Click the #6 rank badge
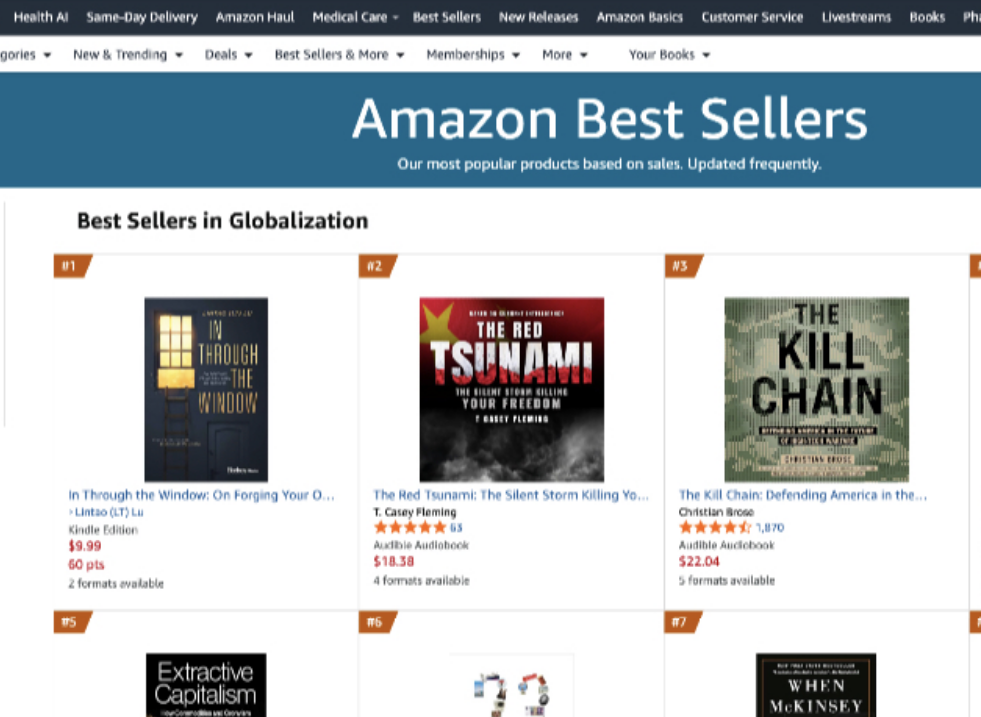981x717 pixels. coord(377,622)
